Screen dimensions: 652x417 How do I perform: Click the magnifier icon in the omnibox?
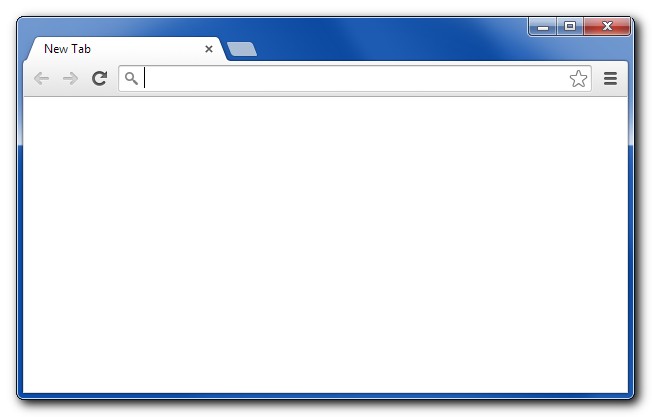(131, 78)
